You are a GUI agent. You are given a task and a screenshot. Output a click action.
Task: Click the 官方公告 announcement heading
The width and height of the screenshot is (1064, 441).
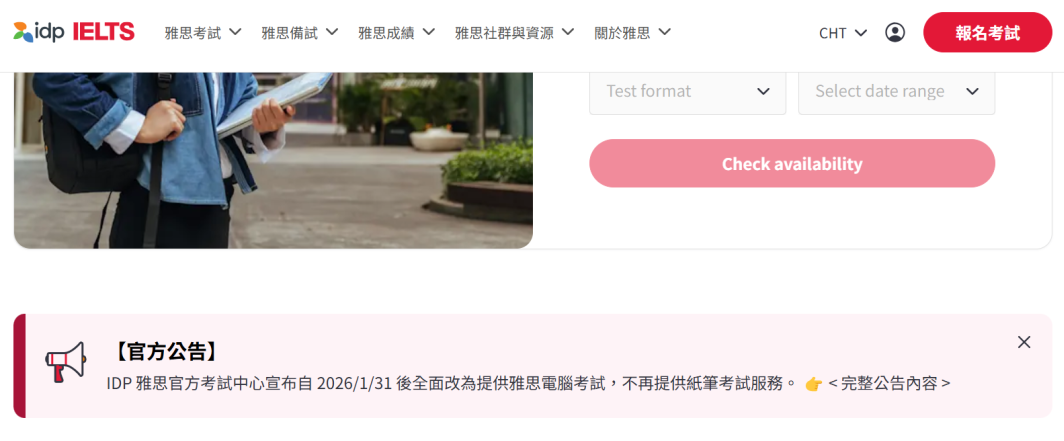point(165,351)
